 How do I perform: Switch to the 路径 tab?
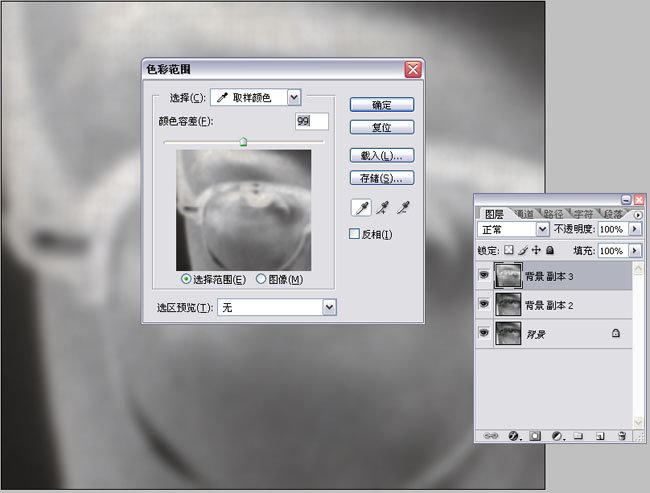[x=554, y=214]
